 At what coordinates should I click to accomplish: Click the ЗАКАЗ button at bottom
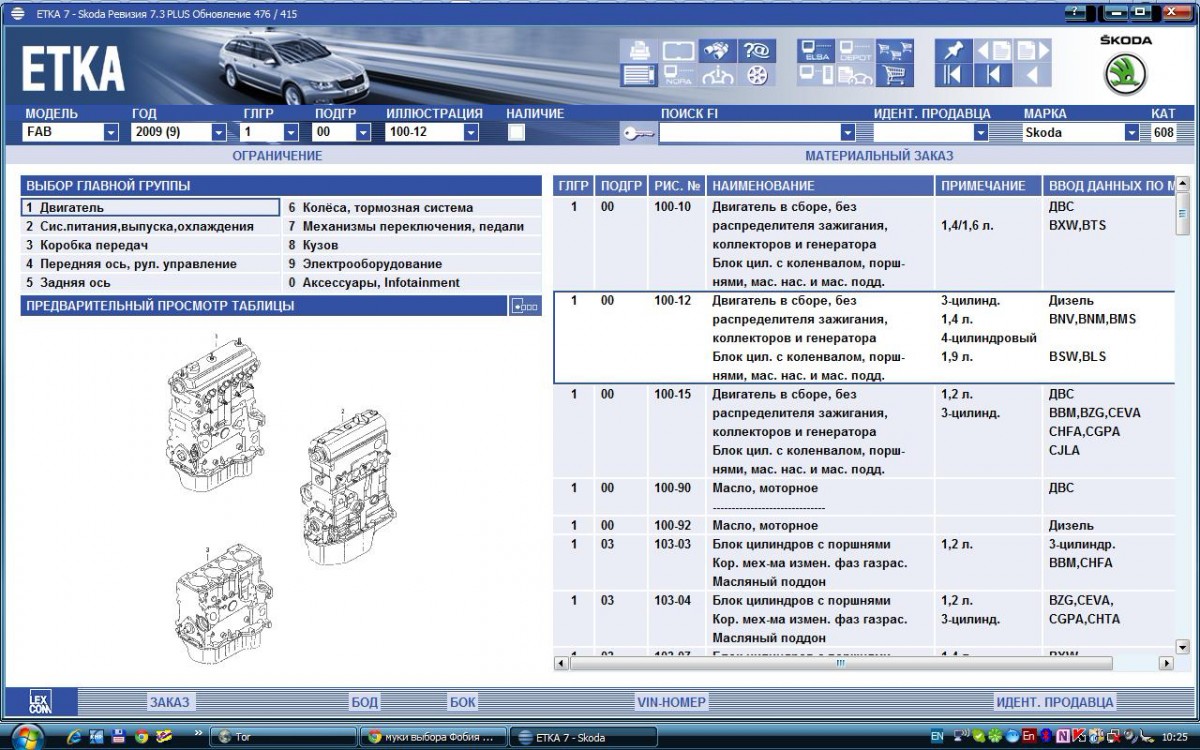pyautogui.click(x=169, y=702)
